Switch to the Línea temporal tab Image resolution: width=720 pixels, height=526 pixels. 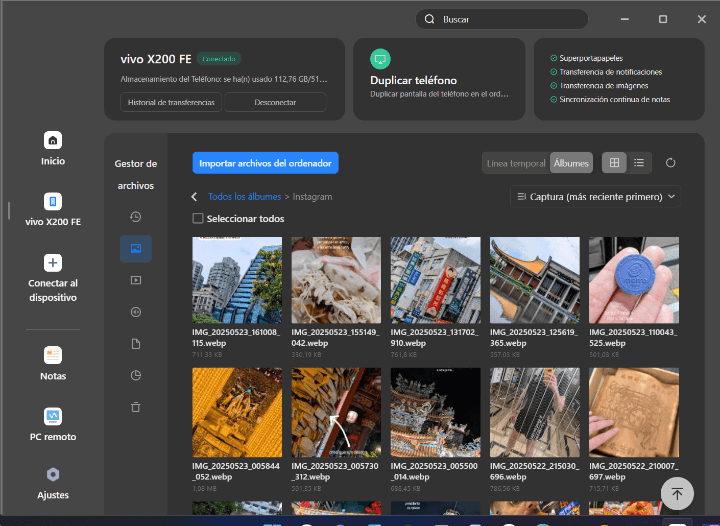pyautogui.click(x=516, y=163)
